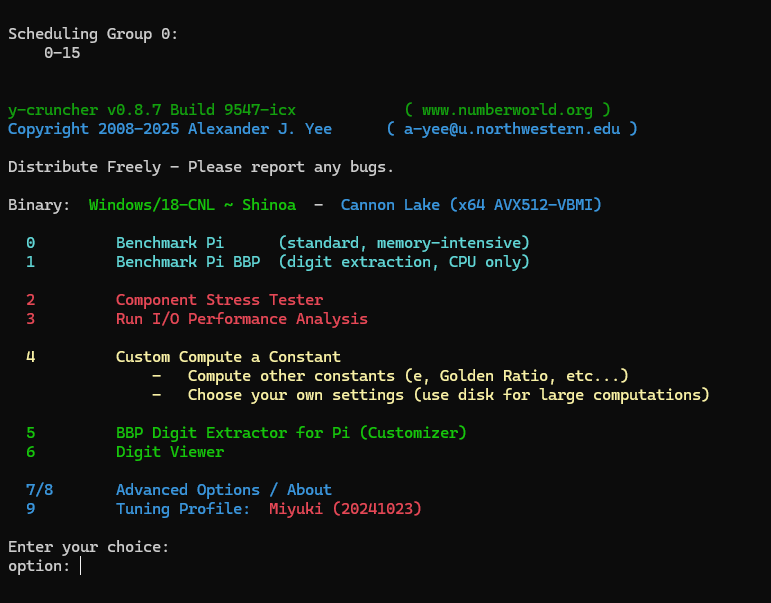Open the Digit Viewer option
The image size is (771, 603).
170,452
